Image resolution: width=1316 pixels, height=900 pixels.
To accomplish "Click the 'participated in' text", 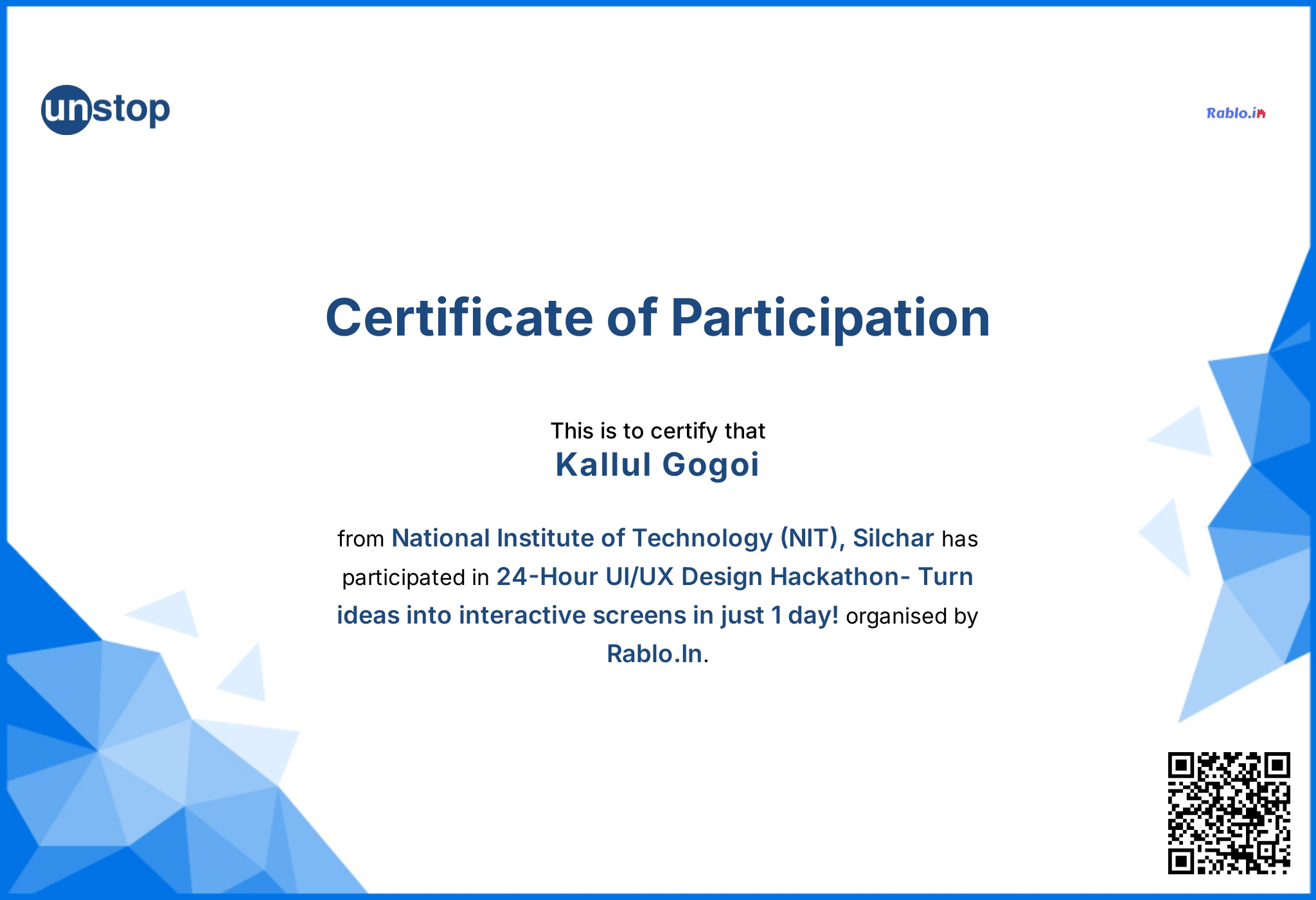I will (x=415, y=577).
